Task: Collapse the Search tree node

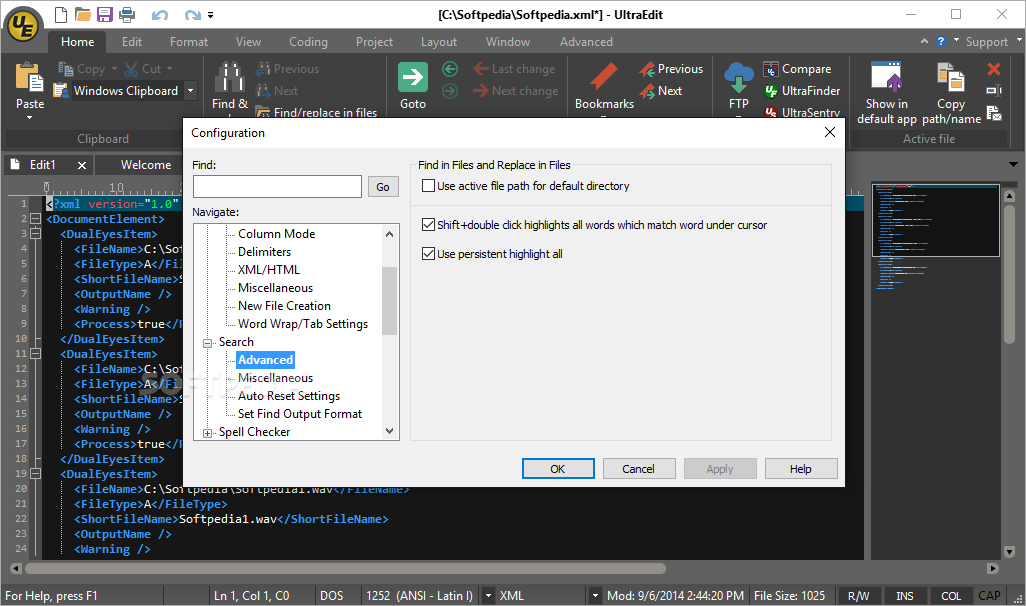Action: tap(207, 342)
